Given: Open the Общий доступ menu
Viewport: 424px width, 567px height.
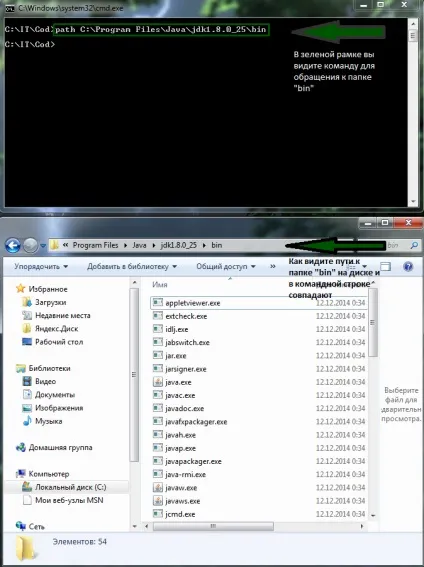Looking at the screenshot, I should (226, 267).
